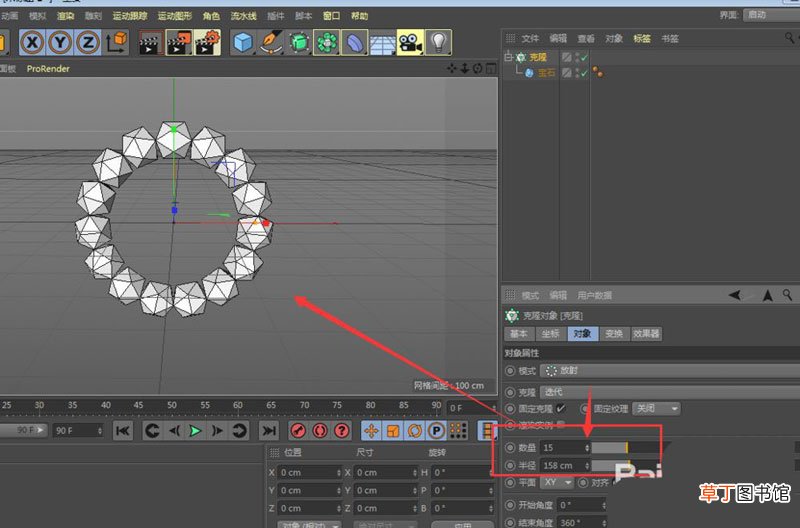Image resolution: width=800 pixels, height=528 pixels.
Task: Toggle 克隆 object enable green checkmark
Action: [x=584, y=57]
